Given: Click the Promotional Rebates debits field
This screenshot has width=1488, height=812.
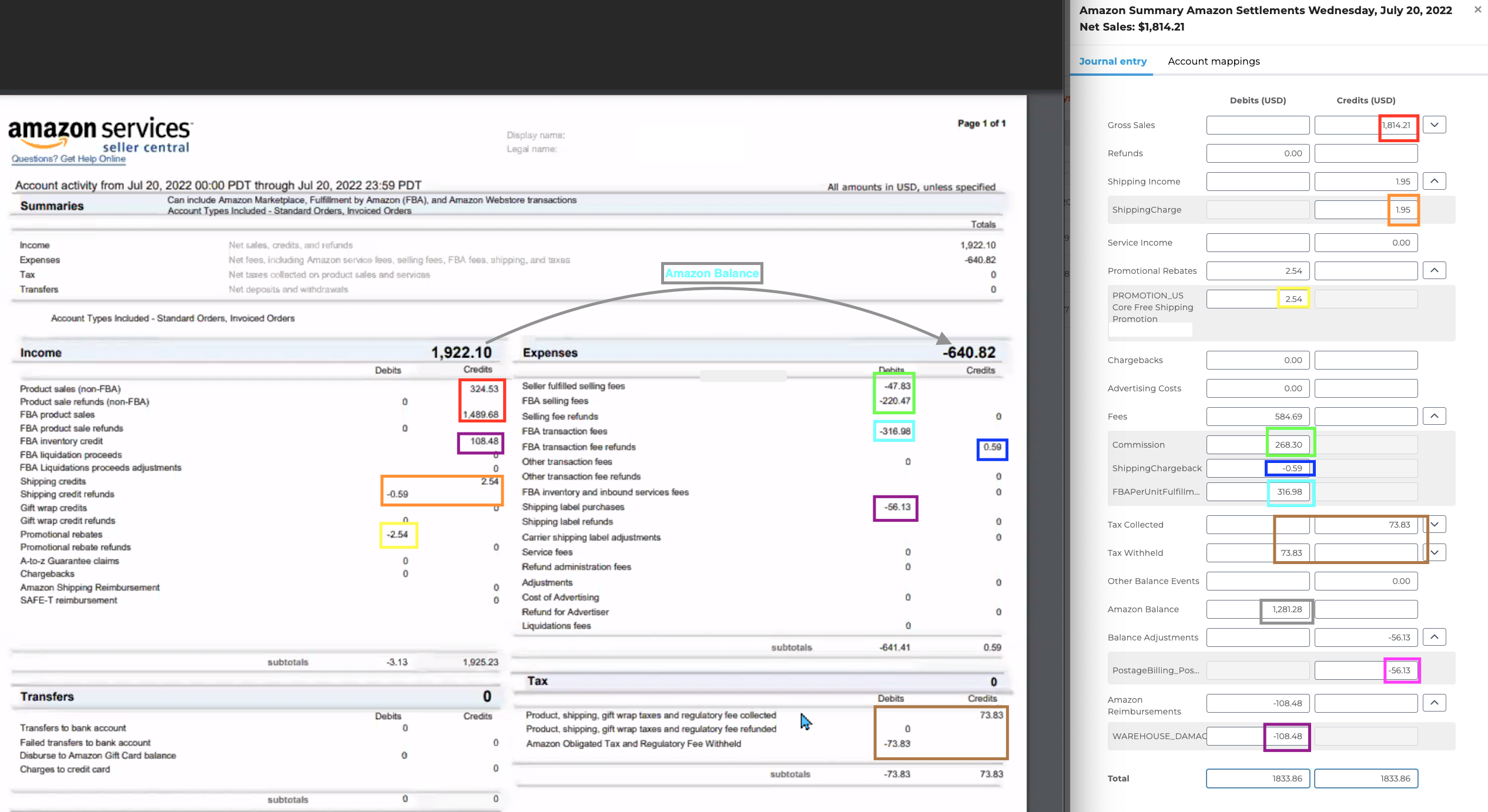Looking at the screenshot, I should (1258, 271).
